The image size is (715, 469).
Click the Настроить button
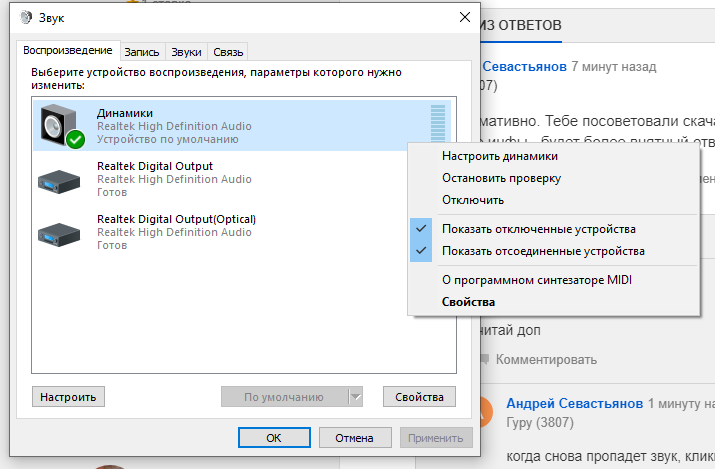(68, 397)
